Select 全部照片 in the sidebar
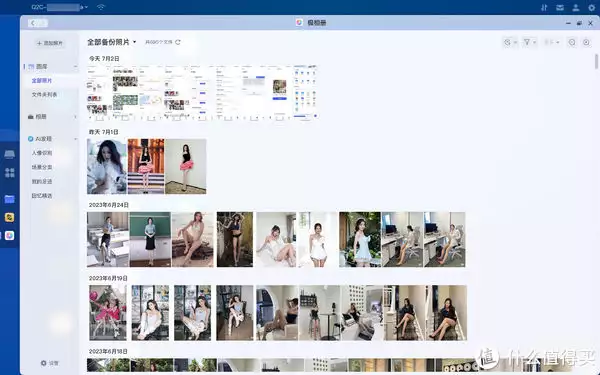The image size is (600, 375). (x=42, y=81)
